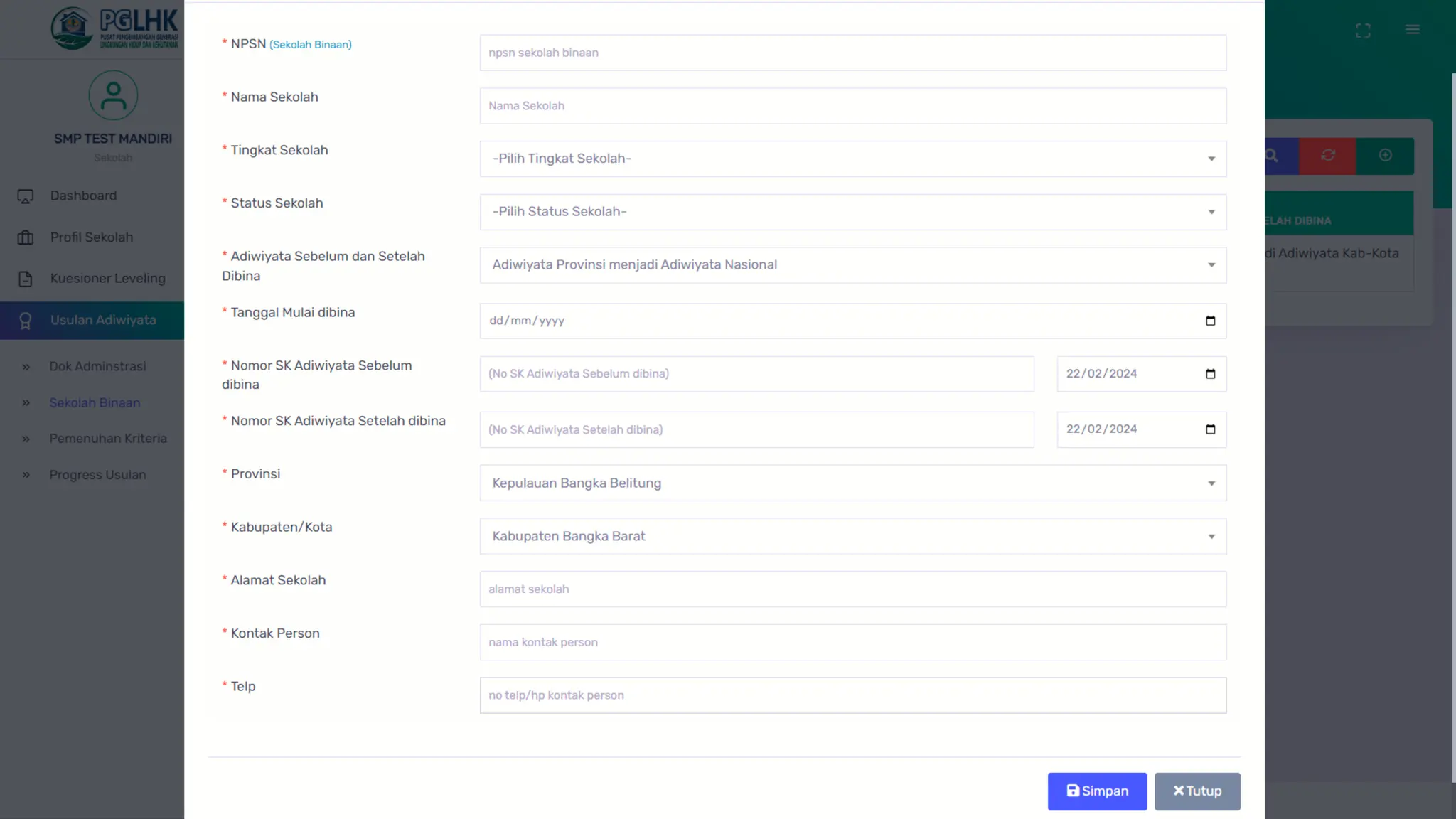The image size is (1456, 819).
Task: Open Kuesioner Leveling menu item
Action: (107, 279)
